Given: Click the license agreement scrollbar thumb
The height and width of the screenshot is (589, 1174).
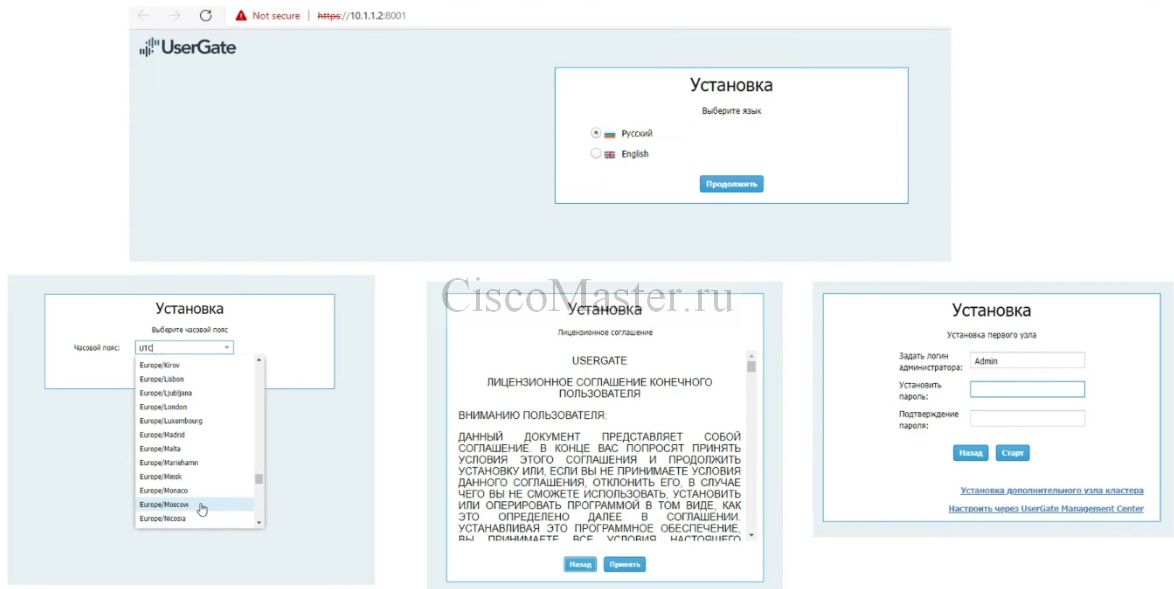Looking at the screenshot, I should coord(752,367).
